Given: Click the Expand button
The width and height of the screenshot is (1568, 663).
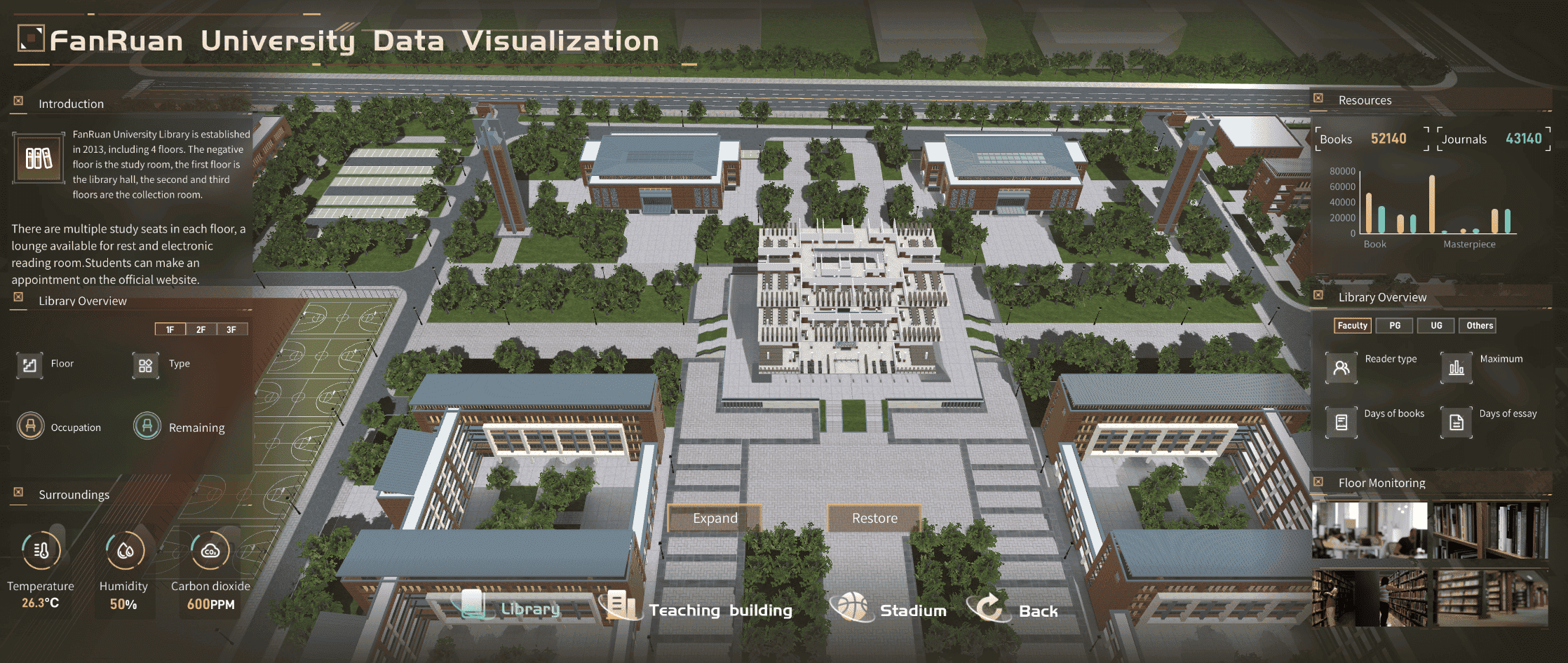Looking at the screenshot, I should pos(715,518).
